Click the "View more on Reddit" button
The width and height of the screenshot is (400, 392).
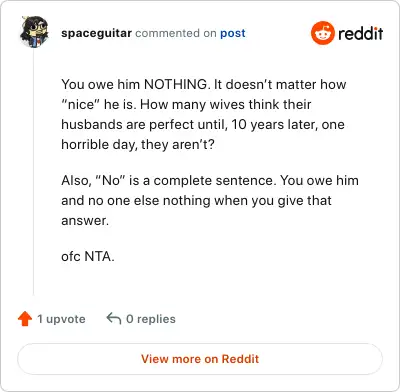(200, 359)
